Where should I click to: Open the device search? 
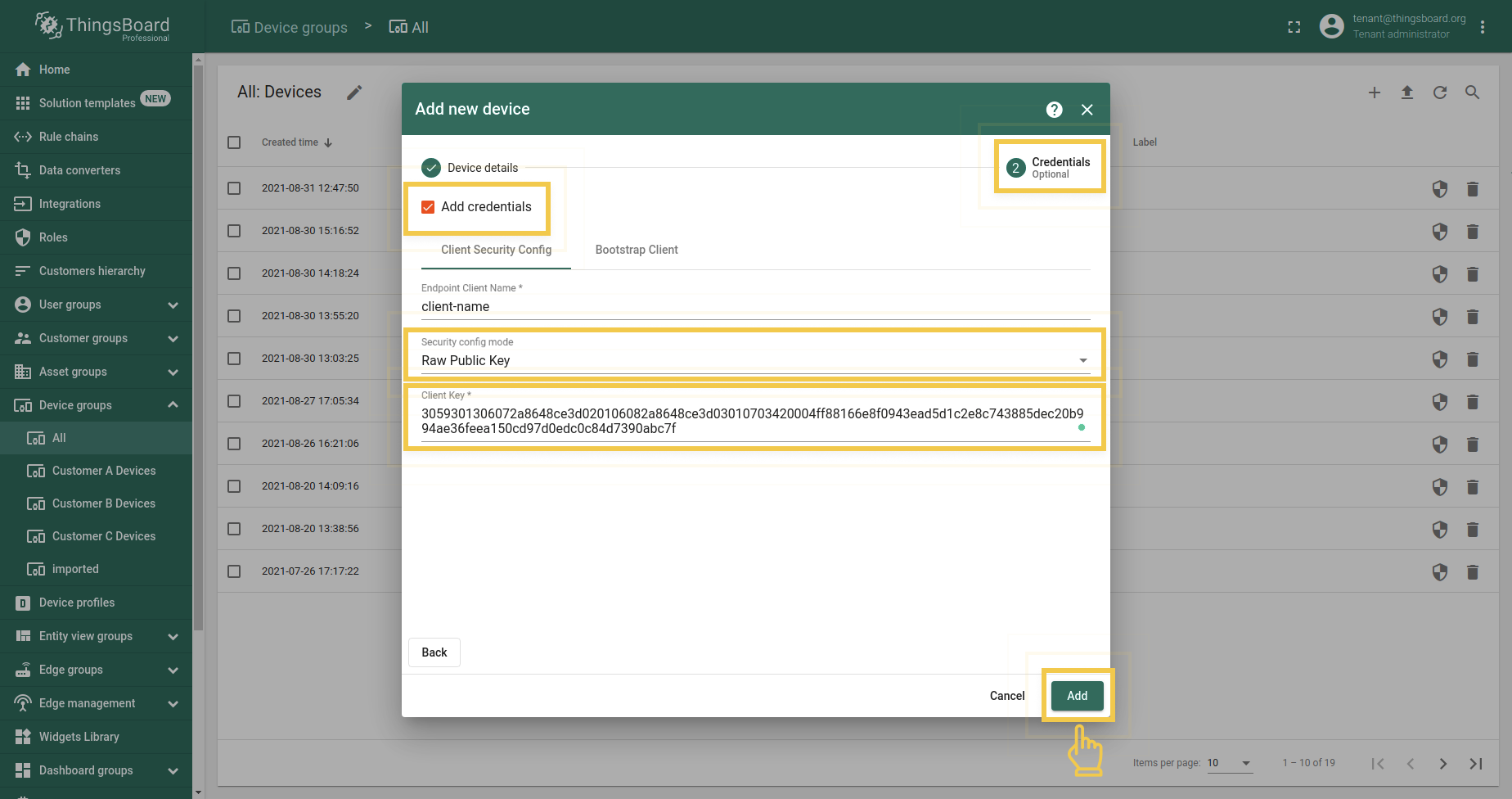pos(1472,93)
